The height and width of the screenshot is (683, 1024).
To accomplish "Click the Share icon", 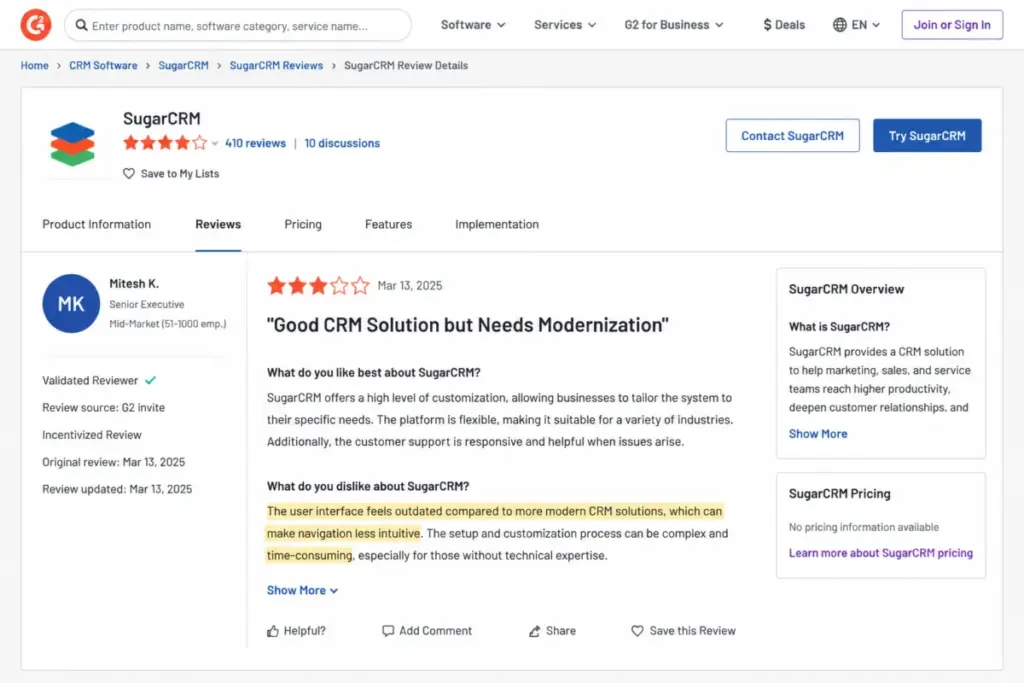I will (x=534, y=631).
